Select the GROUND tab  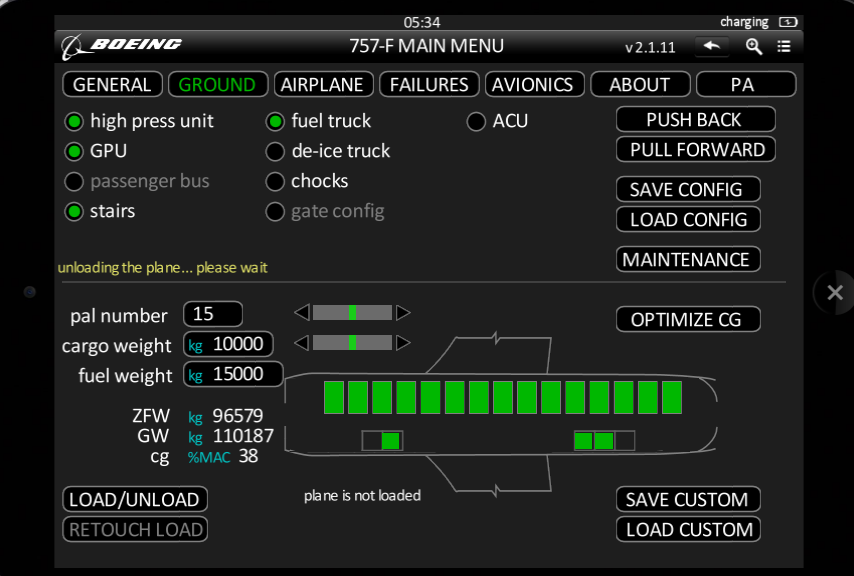pyautogui.click(x=218, y=84)
